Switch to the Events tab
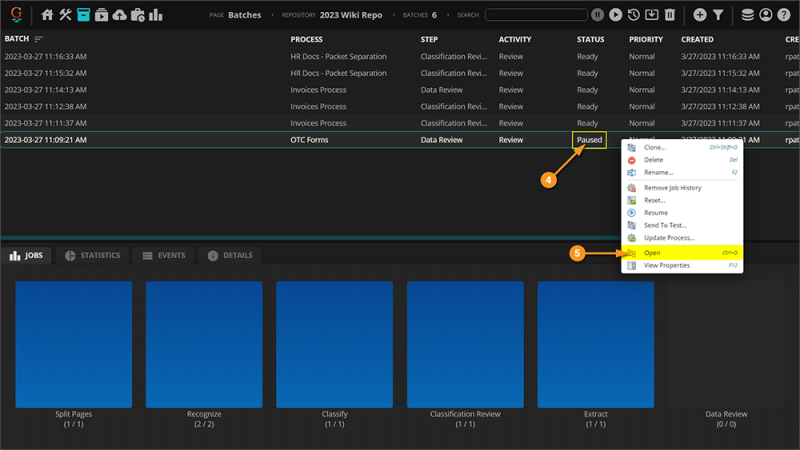This screenshot has width=800, height=450. tap(163, 256)
